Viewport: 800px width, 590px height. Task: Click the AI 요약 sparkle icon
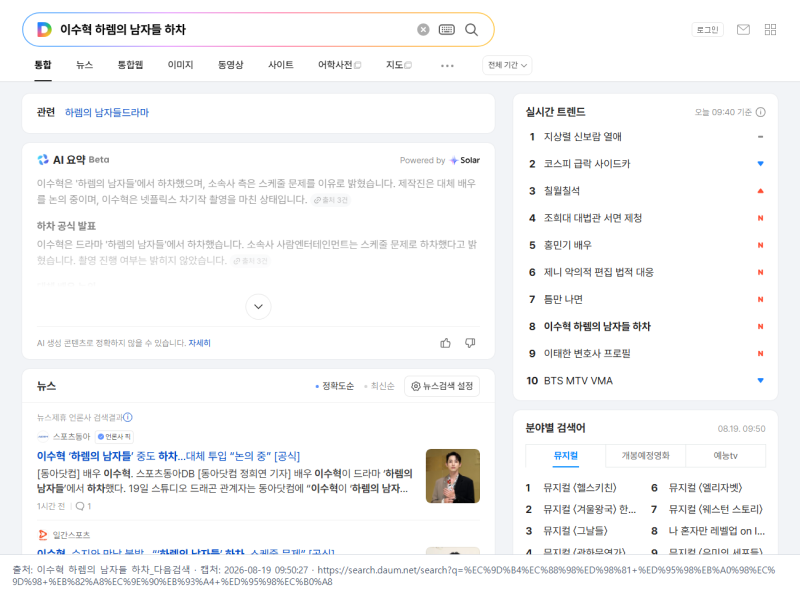point(43,160)
